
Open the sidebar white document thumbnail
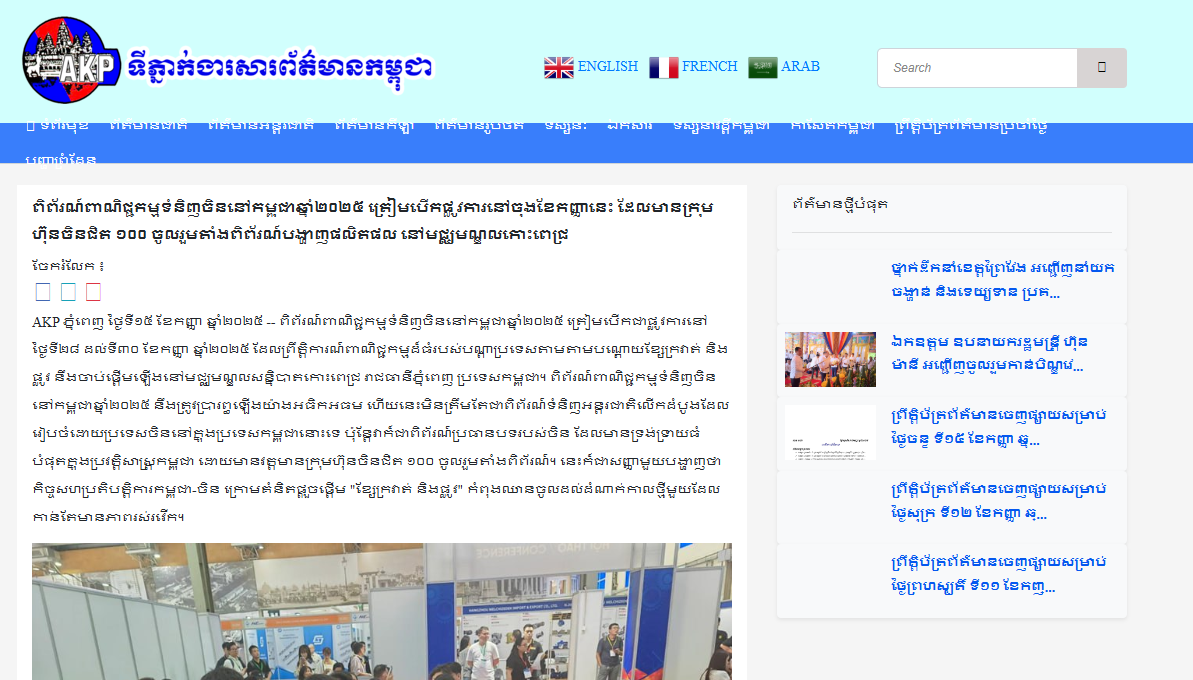pos(830,433)
